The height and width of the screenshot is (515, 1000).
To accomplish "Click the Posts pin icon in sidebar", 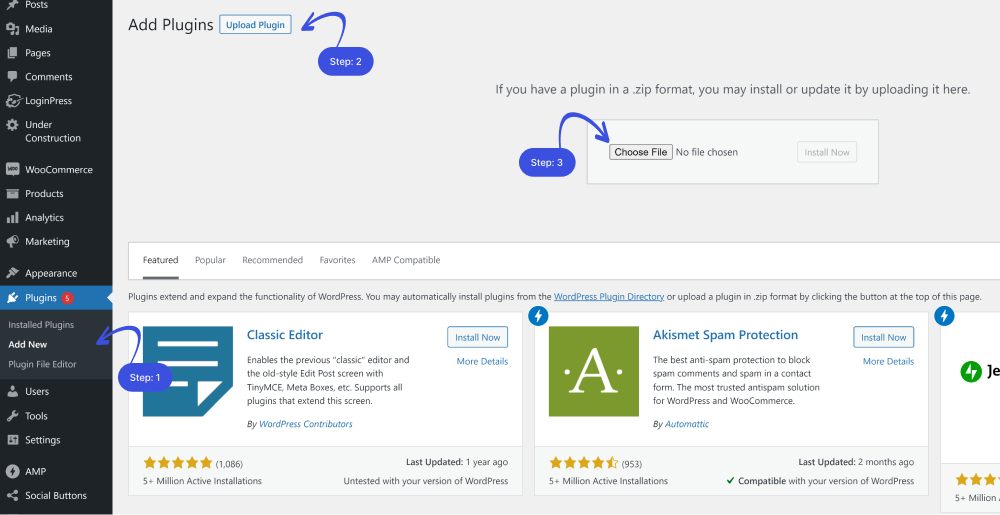I will 12,5.
